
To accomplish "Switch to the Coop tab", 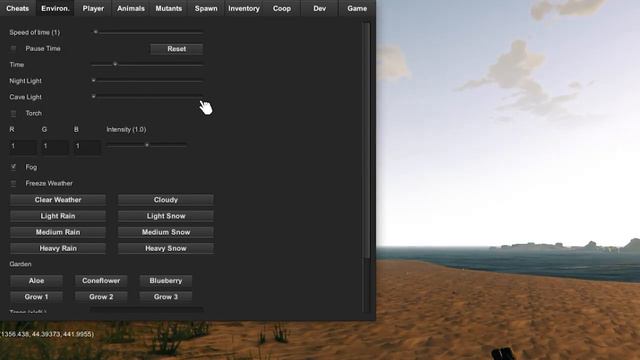I will (x=282, y=8).
